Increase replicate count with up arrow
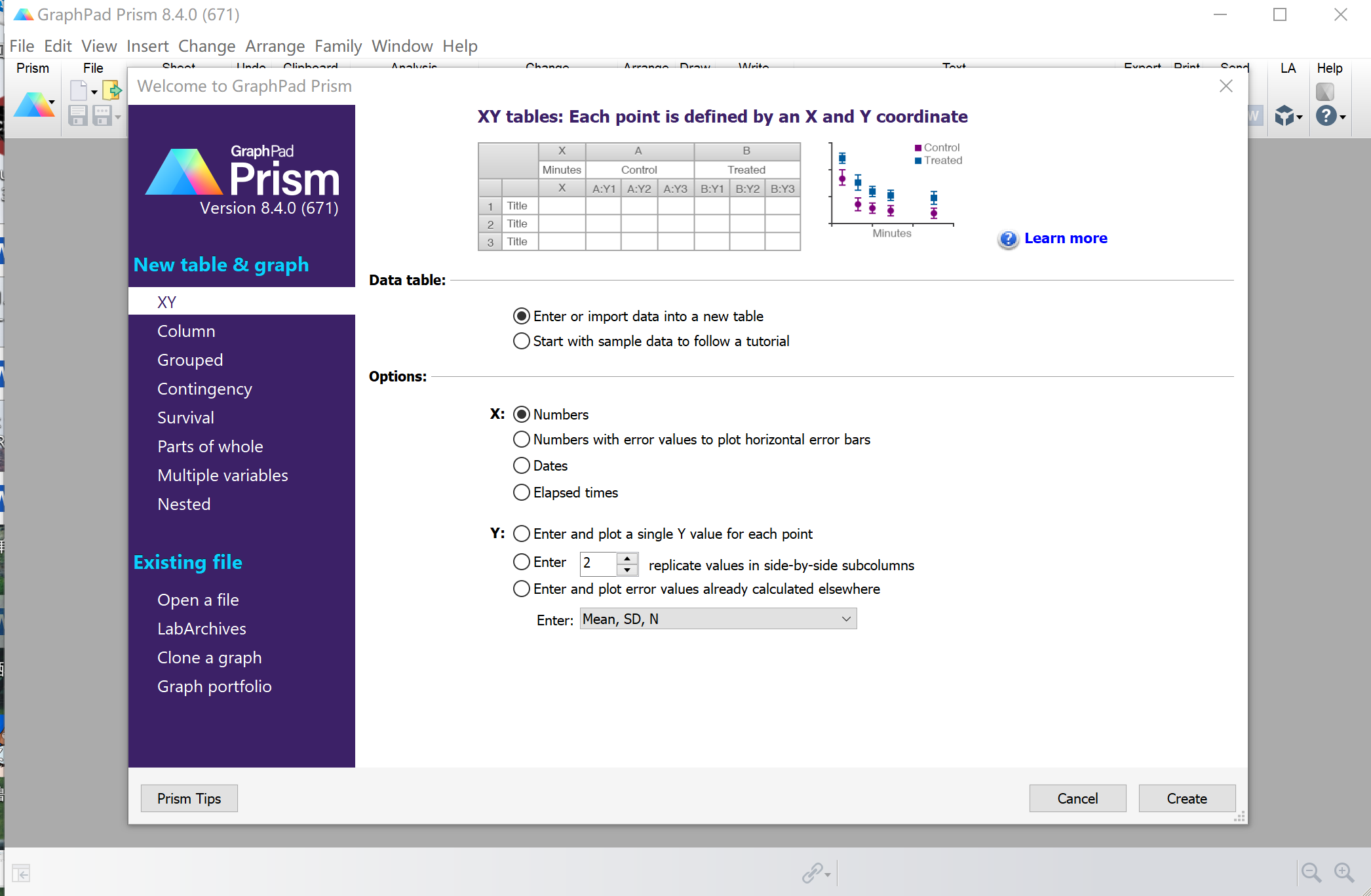The image size is (1371, 896). (627, 558)
